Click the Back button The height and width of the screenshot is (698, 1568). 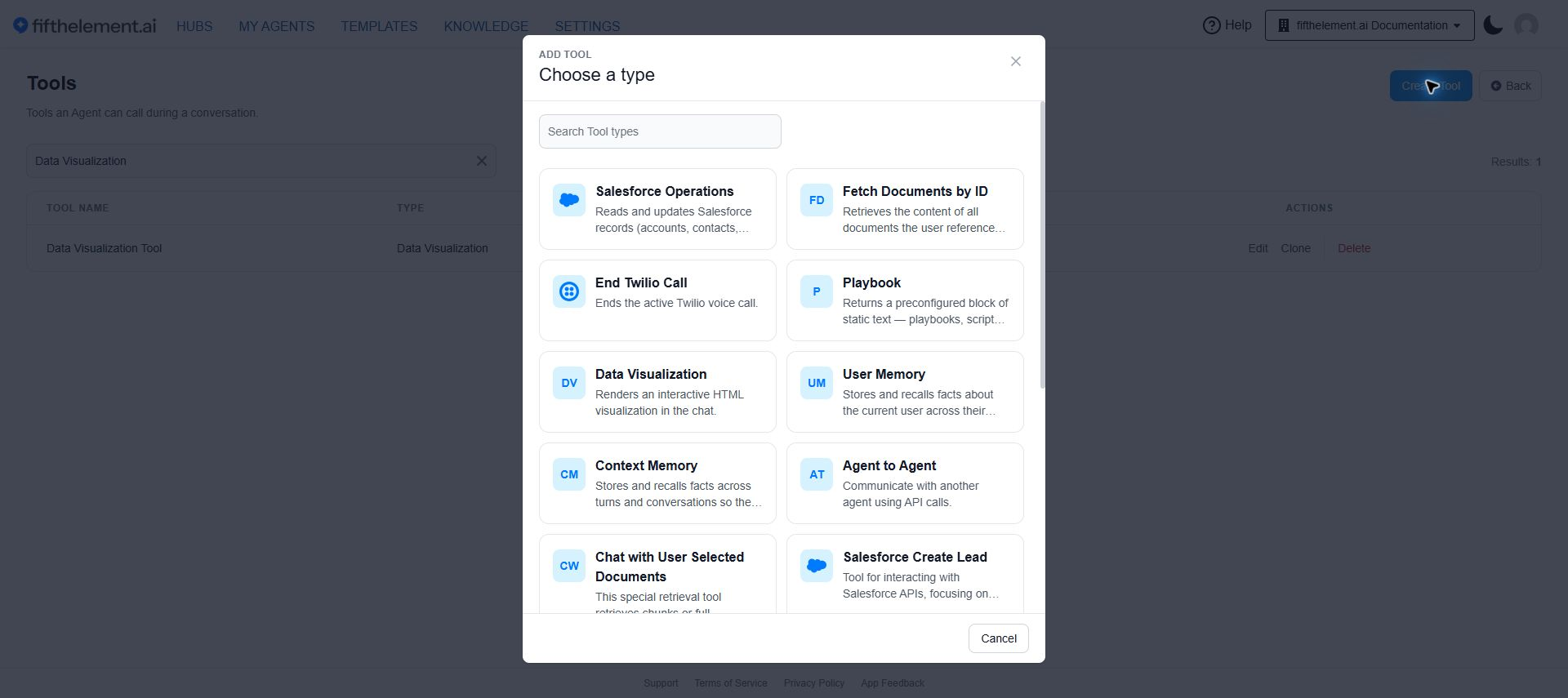tap(1510, 86)
